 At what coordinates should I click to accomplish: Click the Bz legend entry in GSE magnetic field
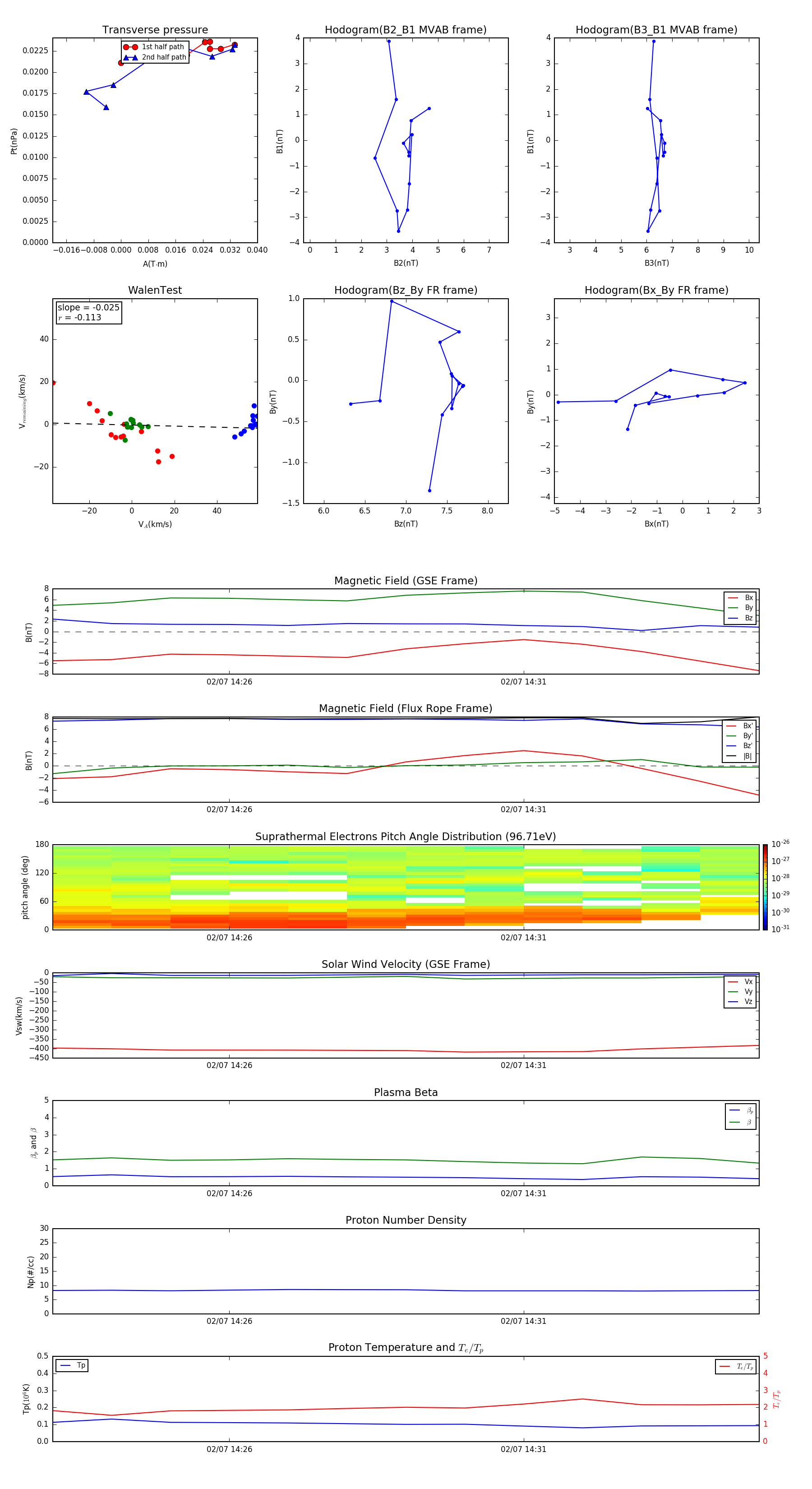[740, 619]
